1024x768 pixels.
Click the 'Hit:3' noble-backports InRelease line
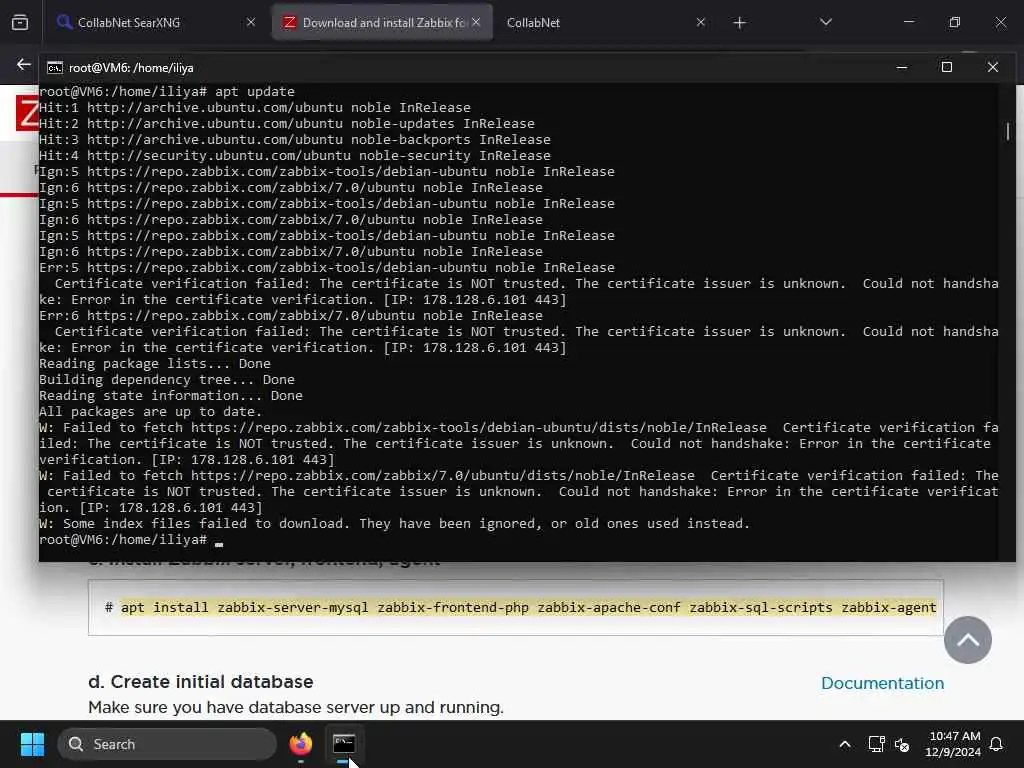tap(295, 139)
